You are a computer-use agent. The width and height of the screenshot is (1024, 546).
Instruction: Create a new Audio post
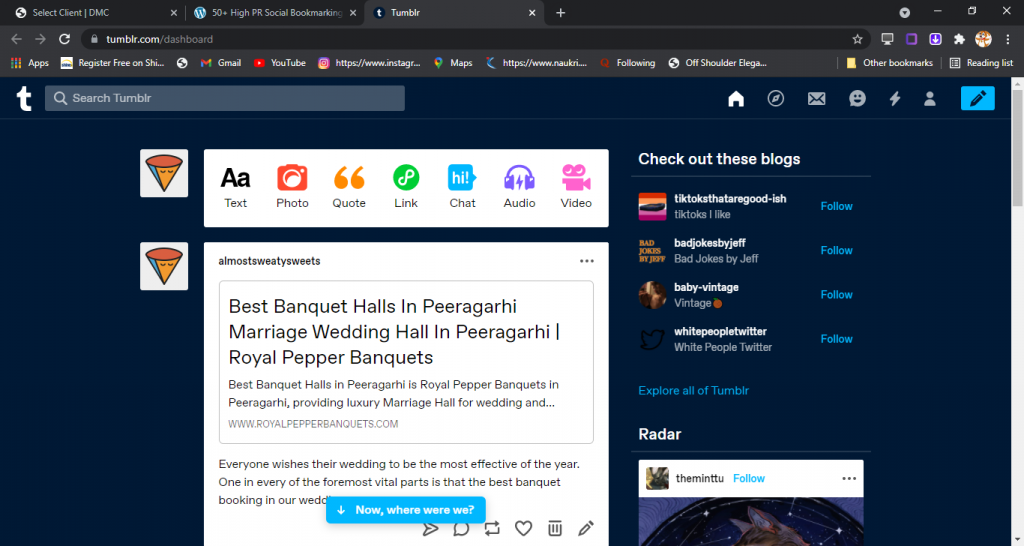(x=519, y=187)
